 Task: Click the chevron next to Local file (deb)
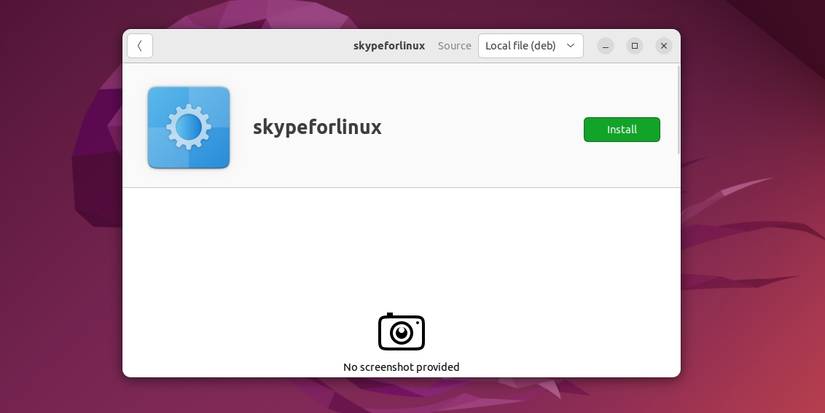(x=570, y=46)
